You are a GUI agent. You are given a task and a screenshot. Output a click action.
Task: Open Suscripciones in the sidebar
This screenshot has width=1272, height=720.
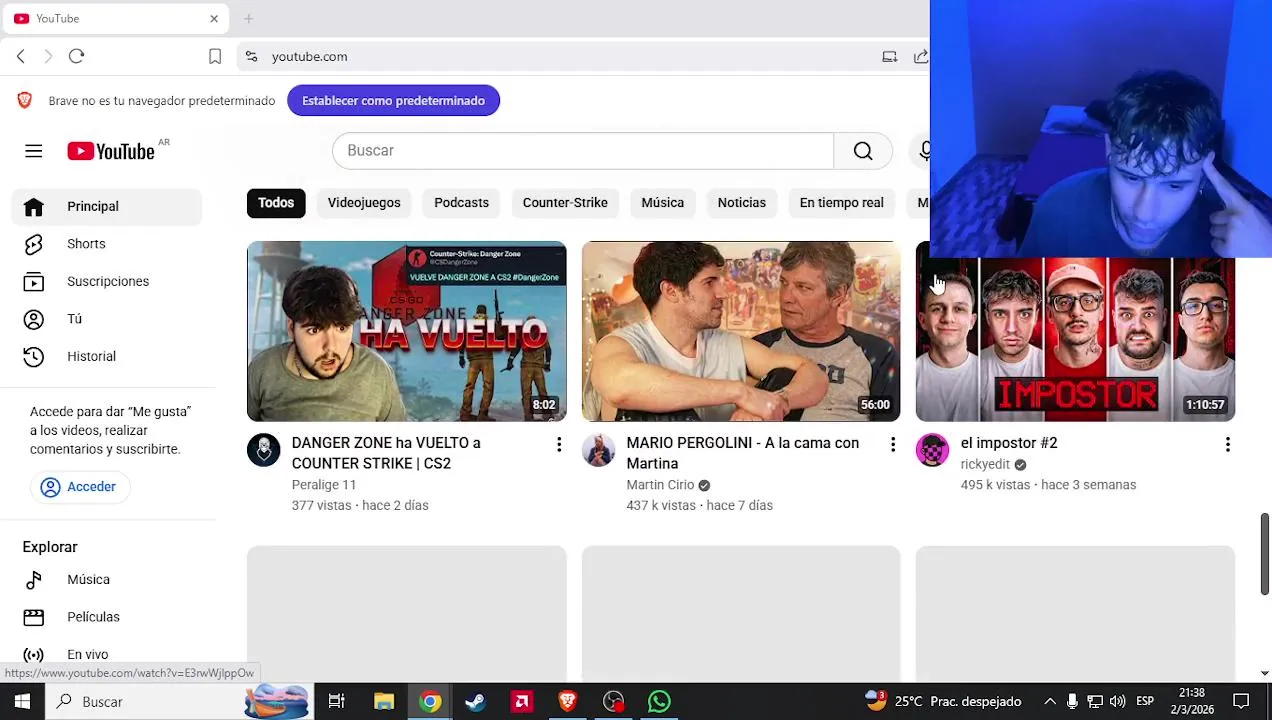[107, 282]
